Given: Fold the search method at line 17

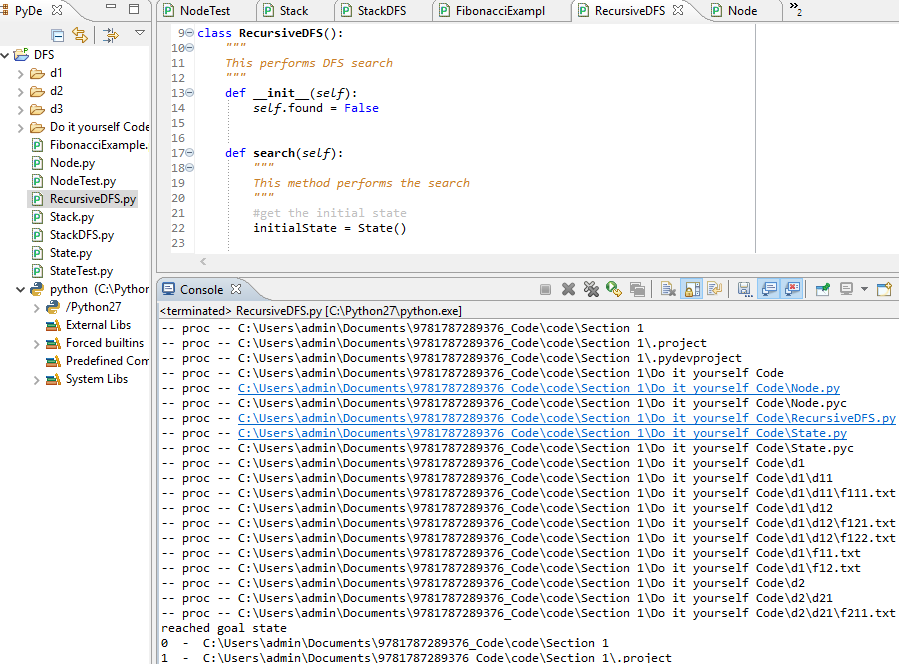Looking at the screenshot, I should (x=190, y=153).
